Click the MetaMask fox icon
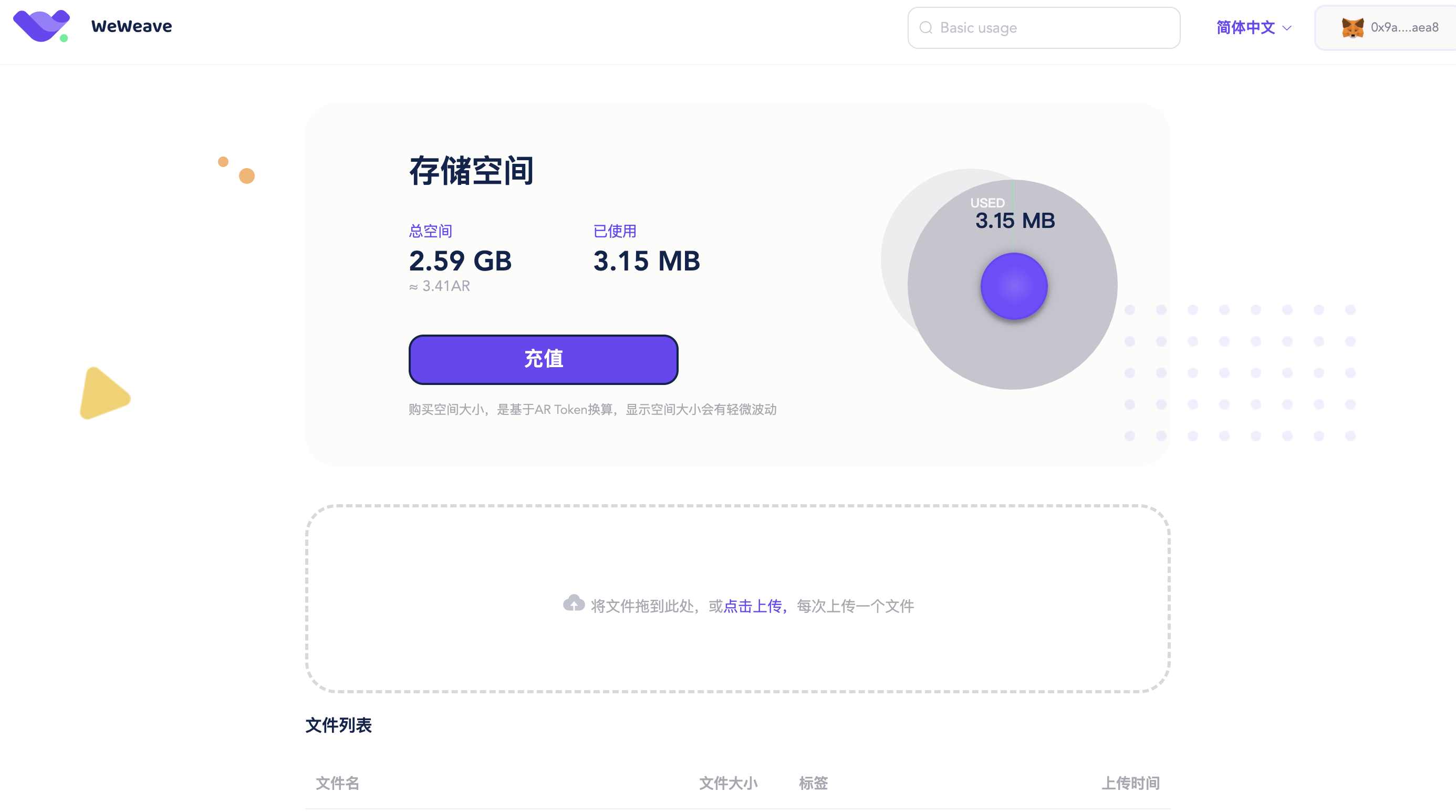Viewport: 1456px width, 812px height. (x=1352, y=28)
